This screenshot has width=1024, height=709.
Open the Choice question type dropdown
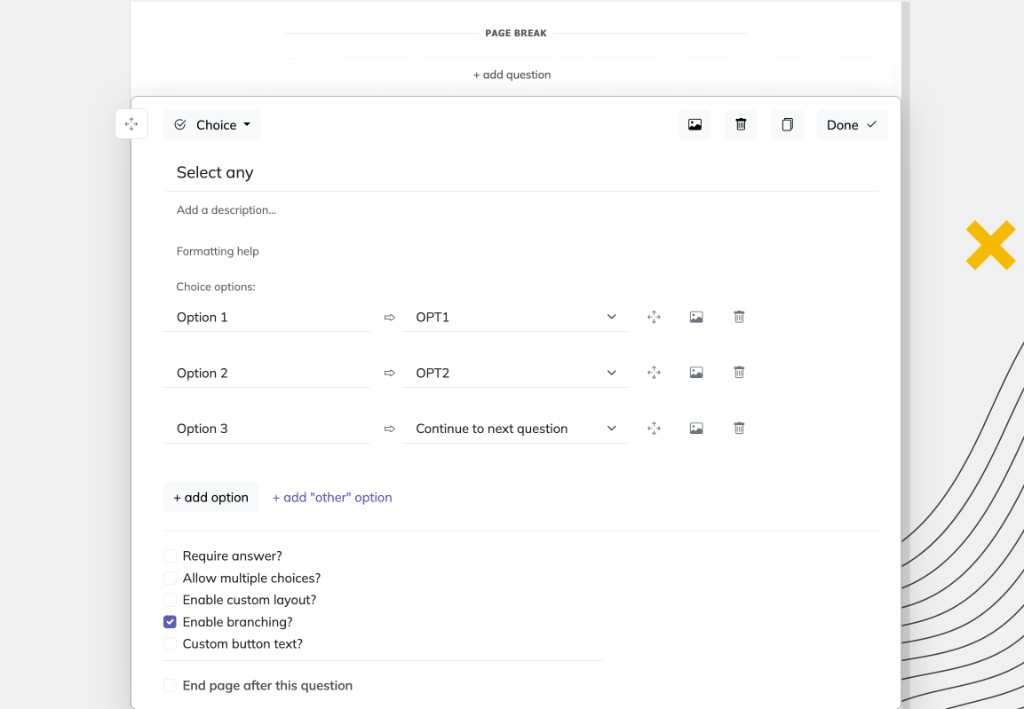click(x=212, y=125)
